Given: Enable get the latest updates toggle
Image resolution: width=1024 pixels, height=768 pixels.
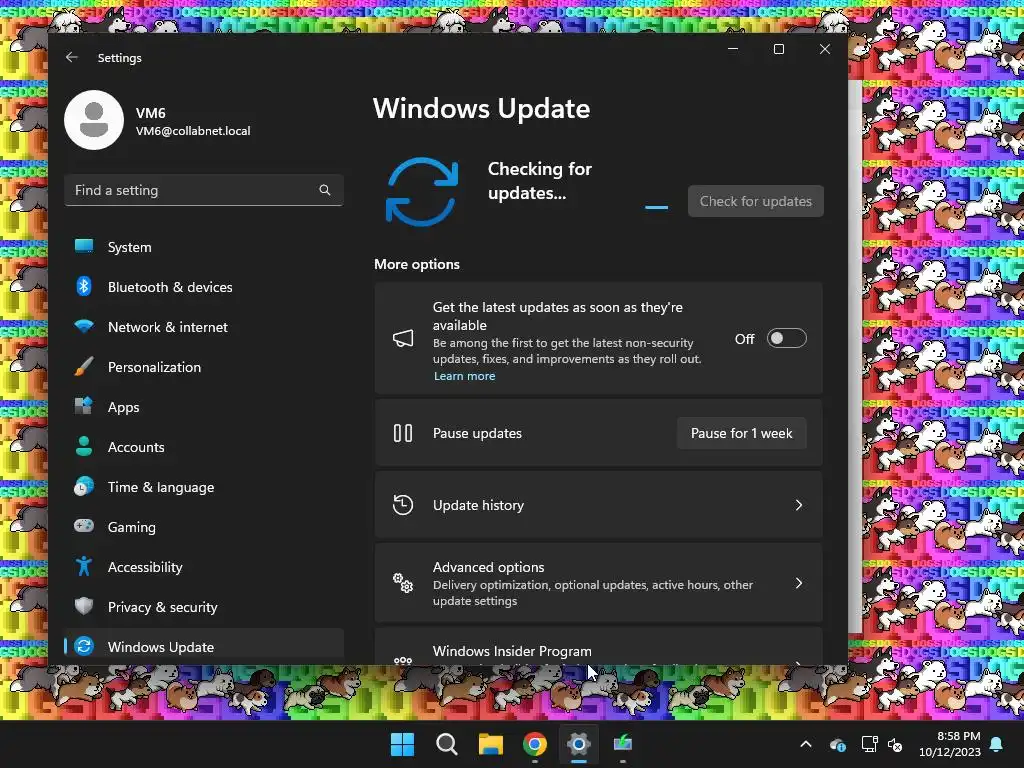Looking at the screenshot, I should click(786, 338).
